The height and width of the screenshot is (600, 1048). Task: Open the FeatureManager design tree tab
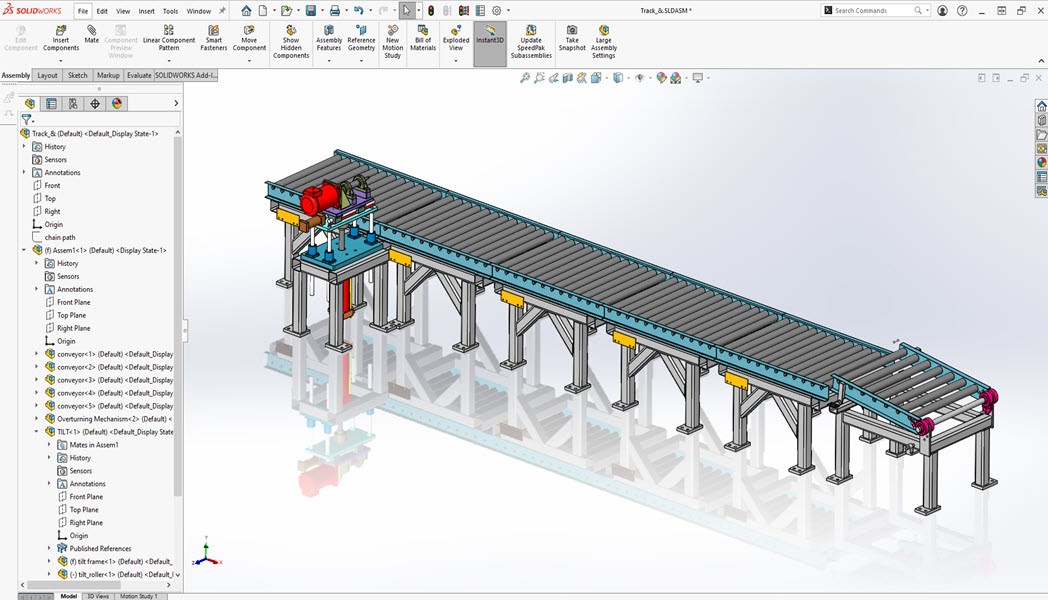point(29,104)
